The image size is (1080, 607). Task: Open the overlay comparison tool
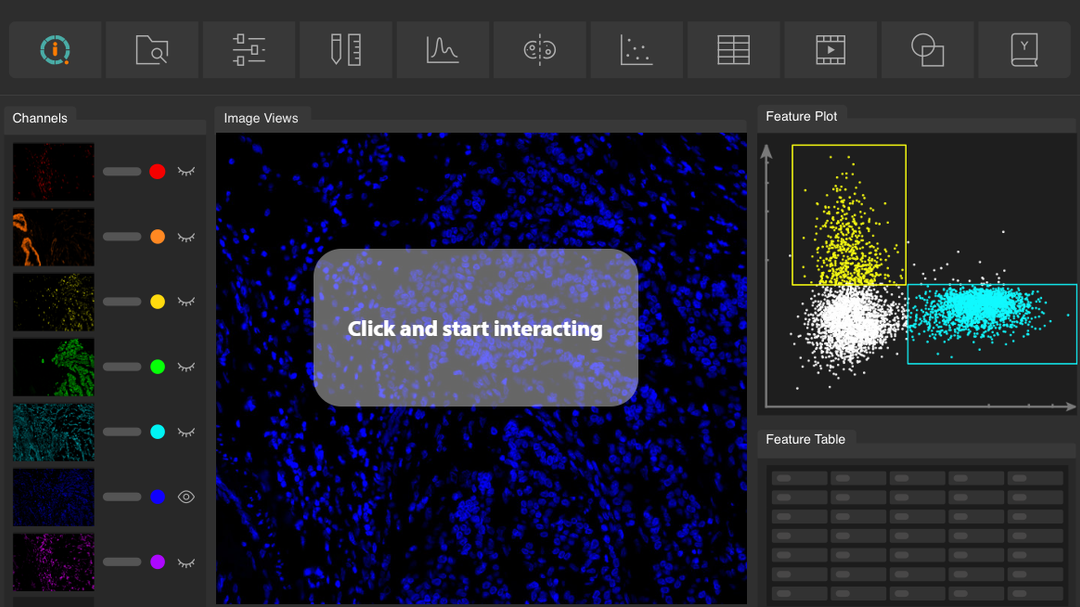(x=927, y=49)
